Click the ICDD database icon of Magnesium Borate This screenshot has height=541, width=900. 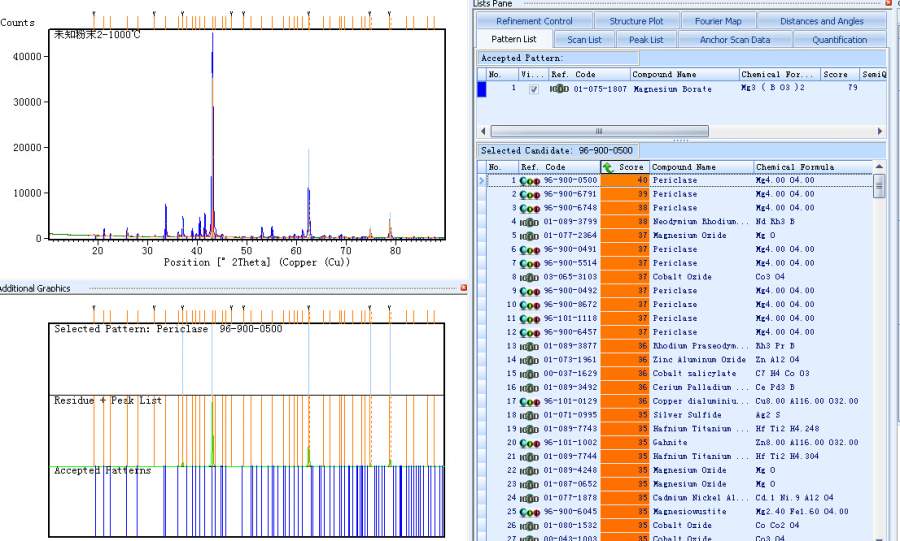coord(559,89)
